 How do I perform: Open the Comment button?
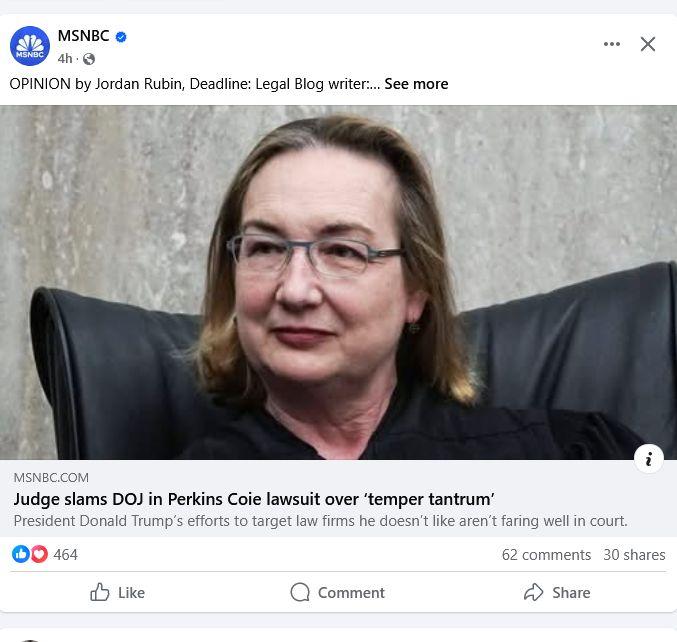337,592
